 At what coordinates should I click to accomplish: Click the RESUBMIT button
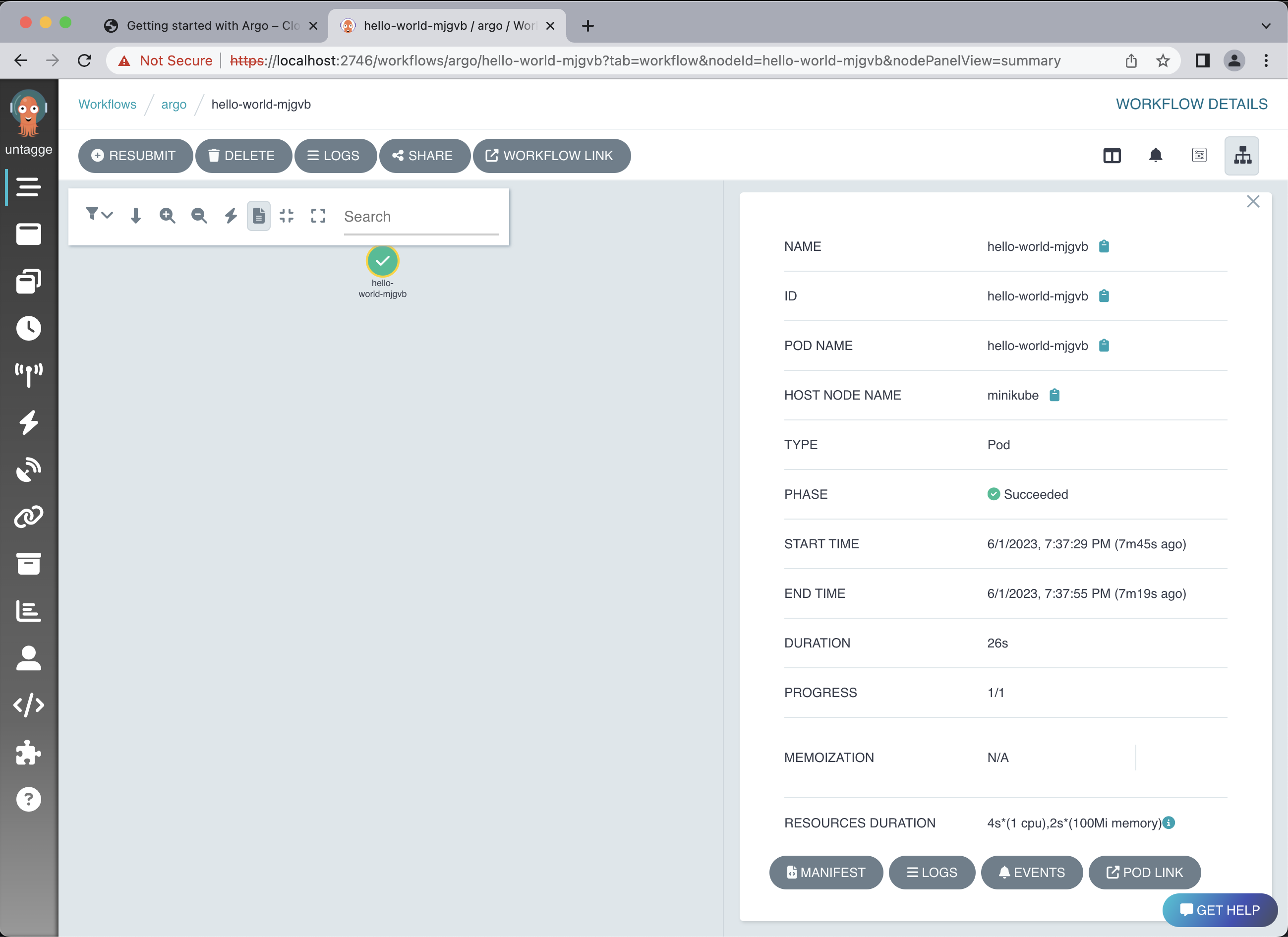(x=135, y=156)
